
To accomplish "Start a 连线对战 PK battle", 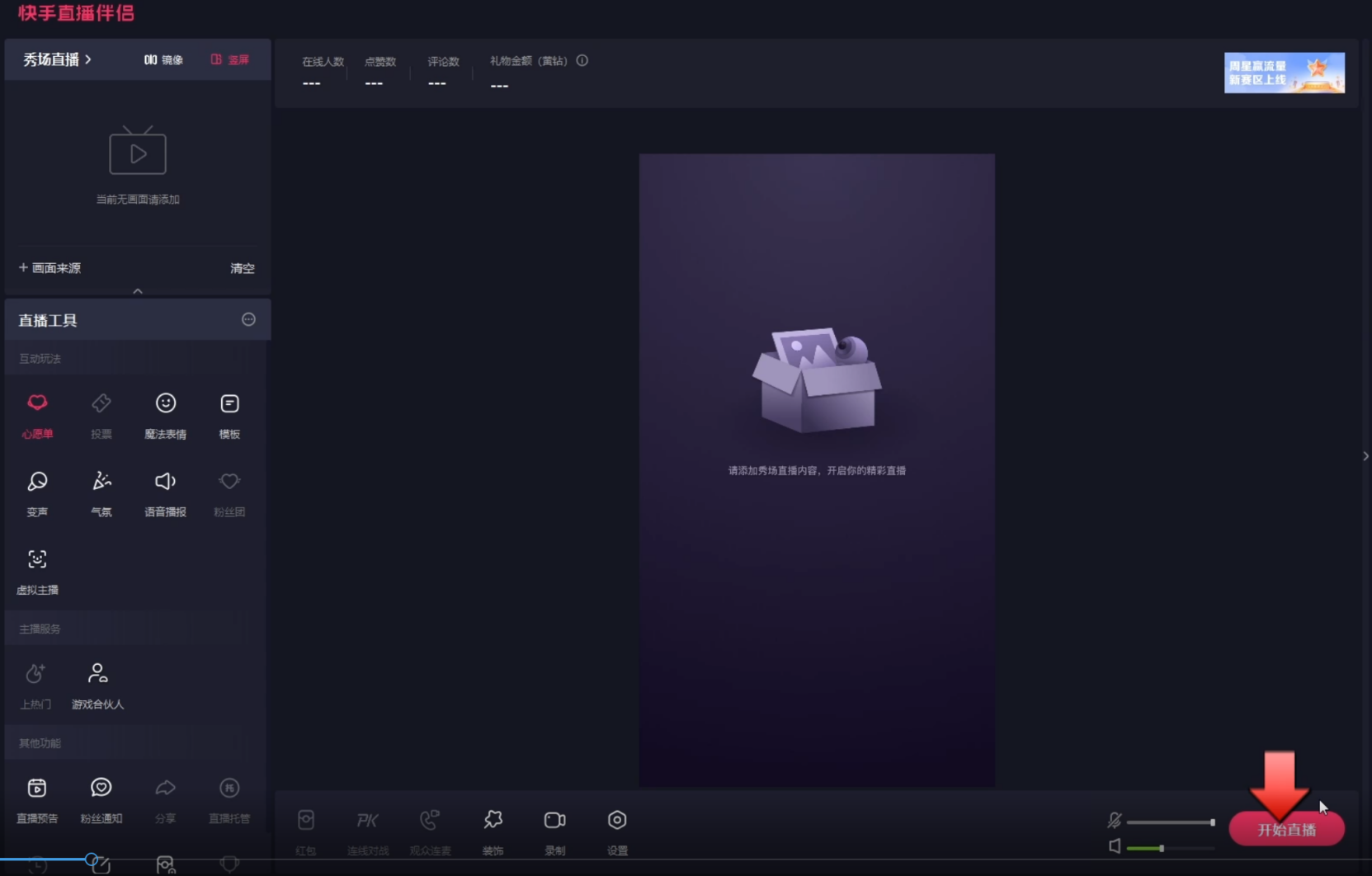I will point(368,831).
